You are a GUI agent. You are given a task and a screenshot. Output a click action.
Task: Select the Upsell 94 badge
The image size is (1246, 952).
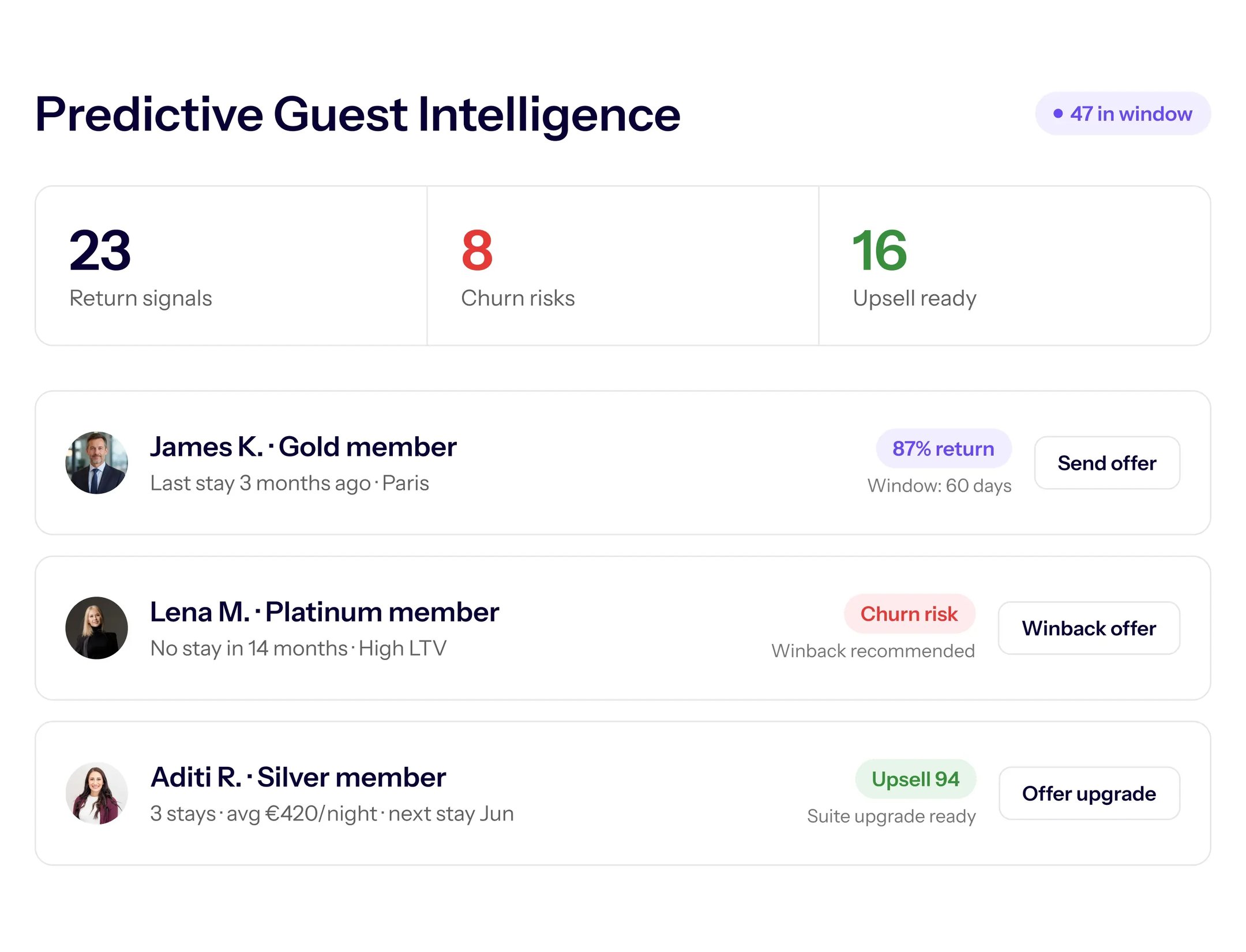click(915, 779)
